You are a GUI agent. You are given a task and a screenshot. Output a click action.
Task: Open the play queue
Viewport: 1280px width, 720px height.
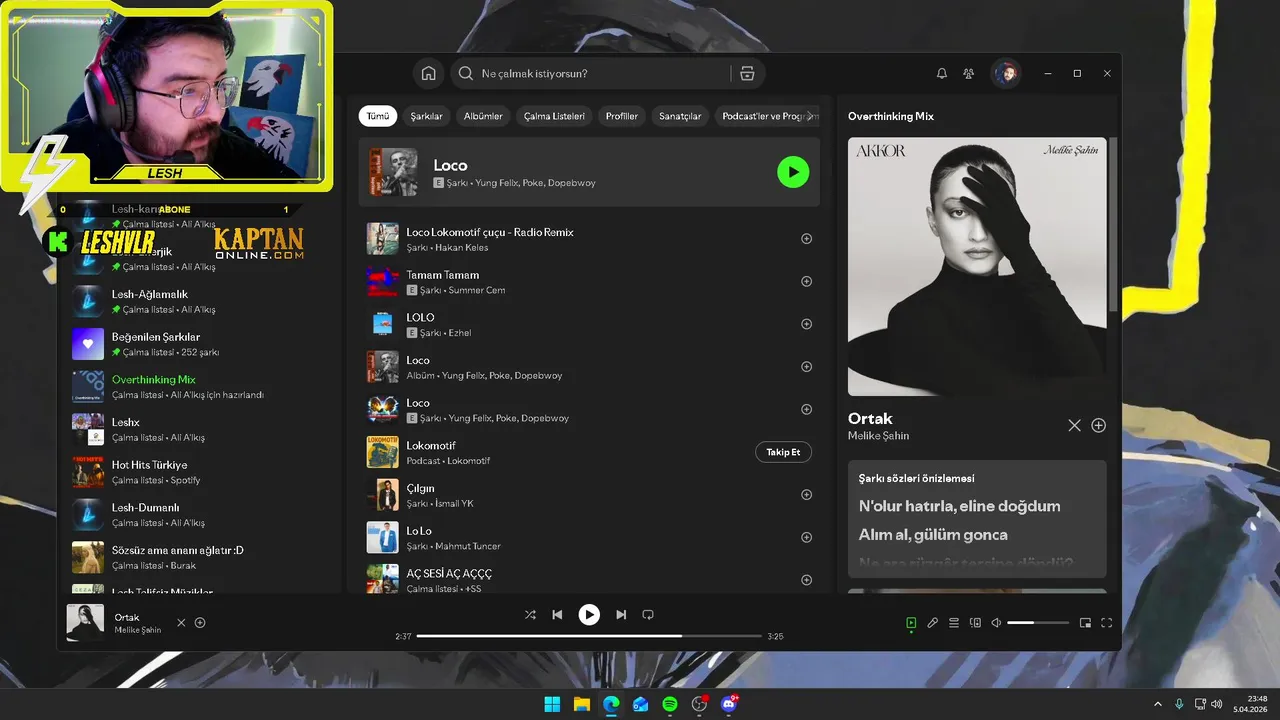954,623
